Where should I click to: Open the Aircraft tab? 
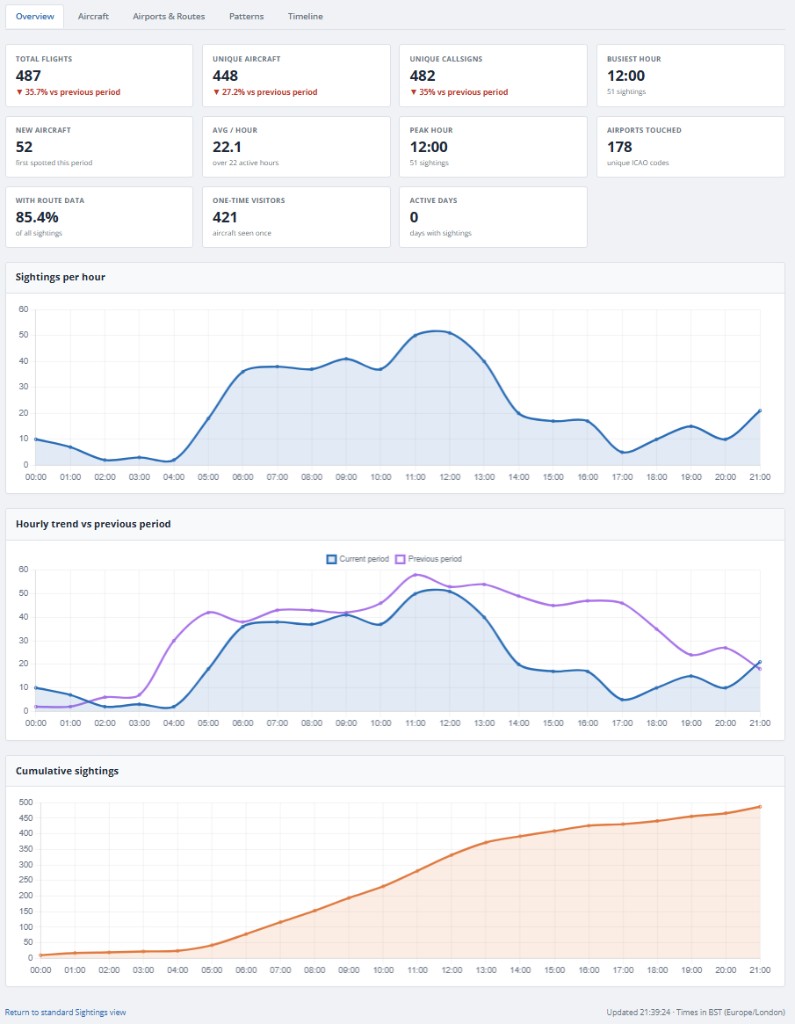point(93,16)
